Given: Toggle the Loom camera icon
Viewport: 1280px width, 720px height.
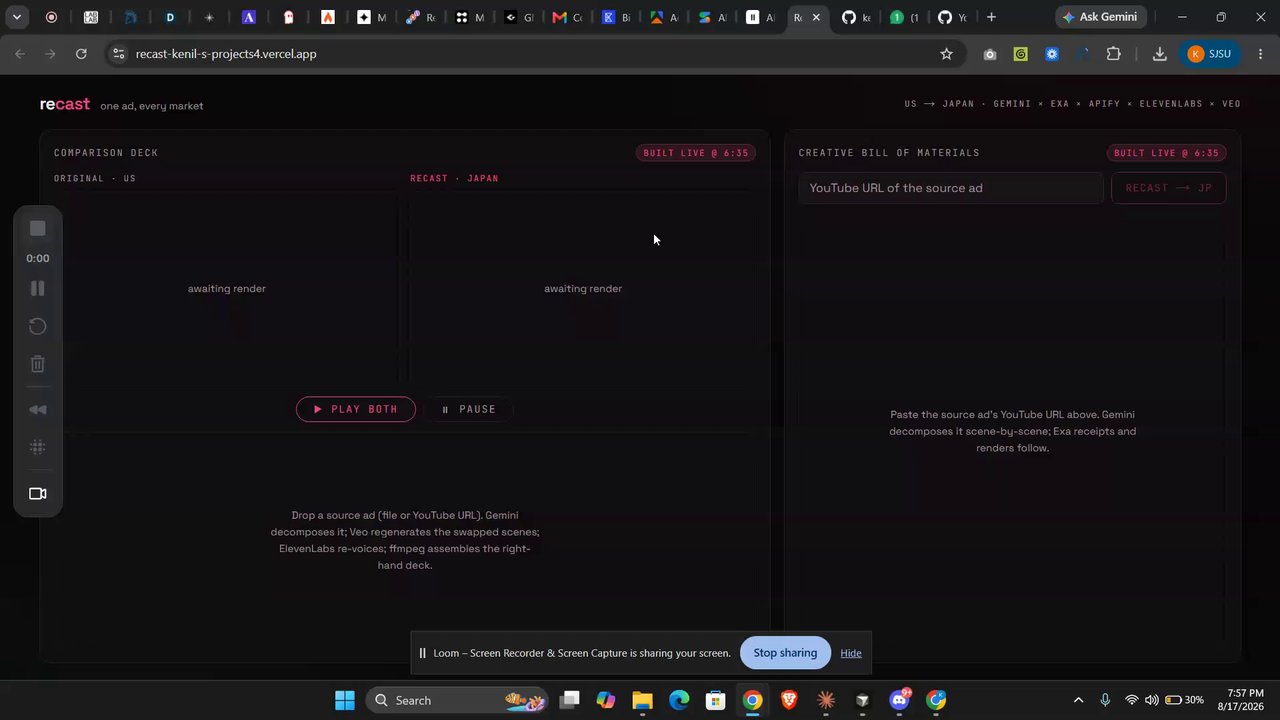Looking at the screenshot, I should coord(38,494).
